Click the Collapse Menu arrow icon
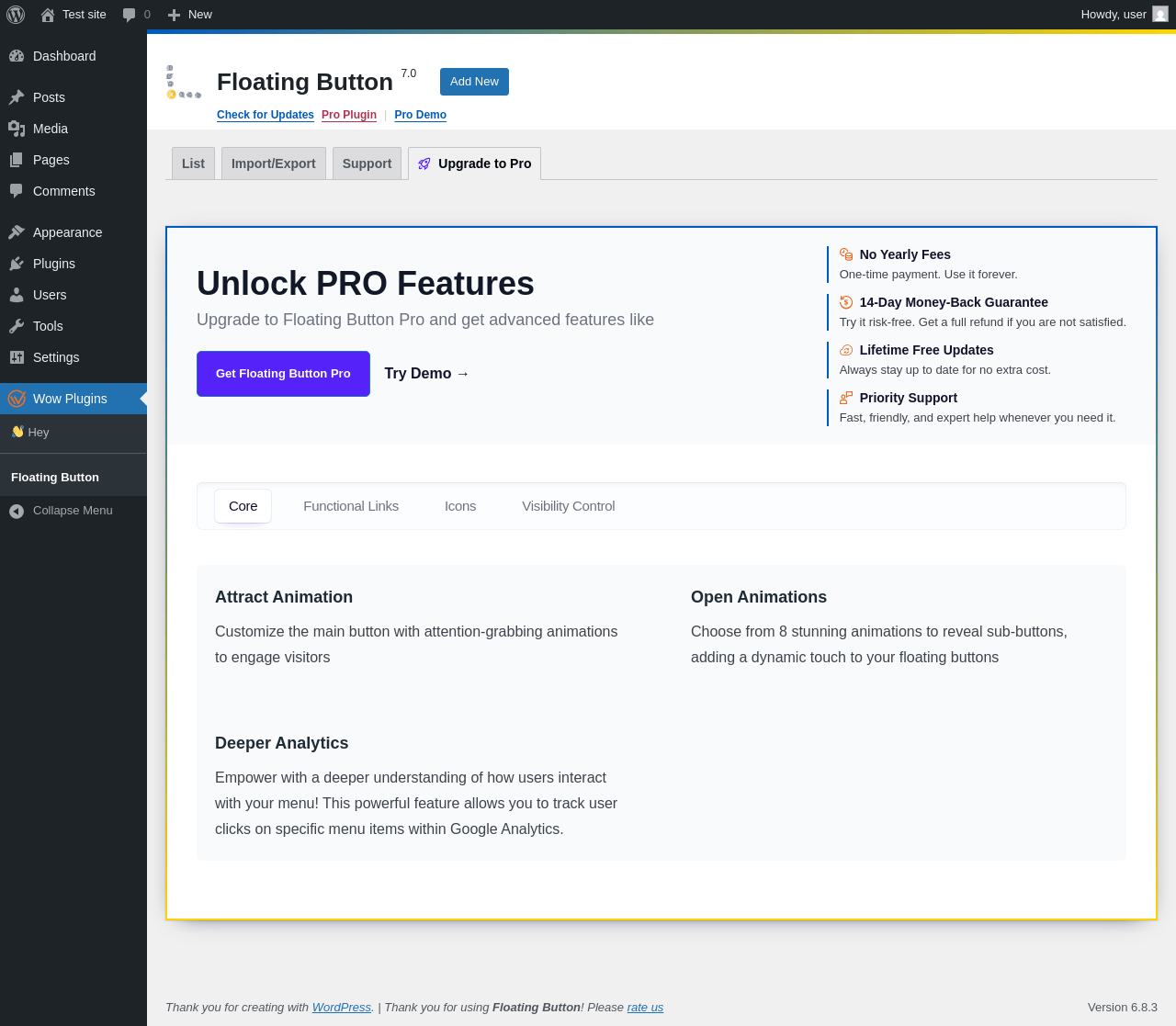This screenshot has width=1176, height=1026. 17,511
